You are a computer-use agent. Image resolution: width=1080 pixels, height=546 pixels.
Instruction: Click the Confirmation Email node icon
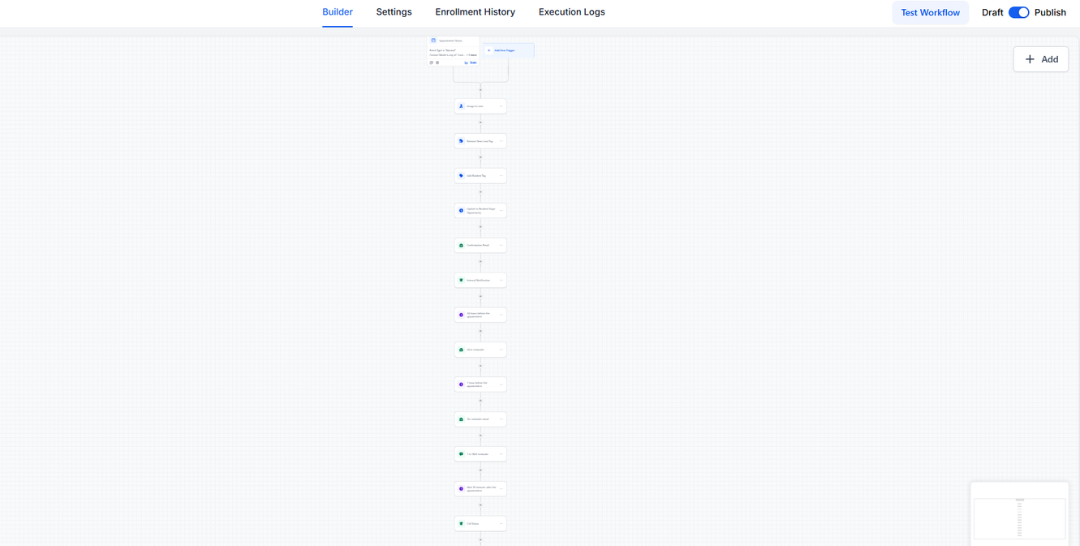(461, 245)
